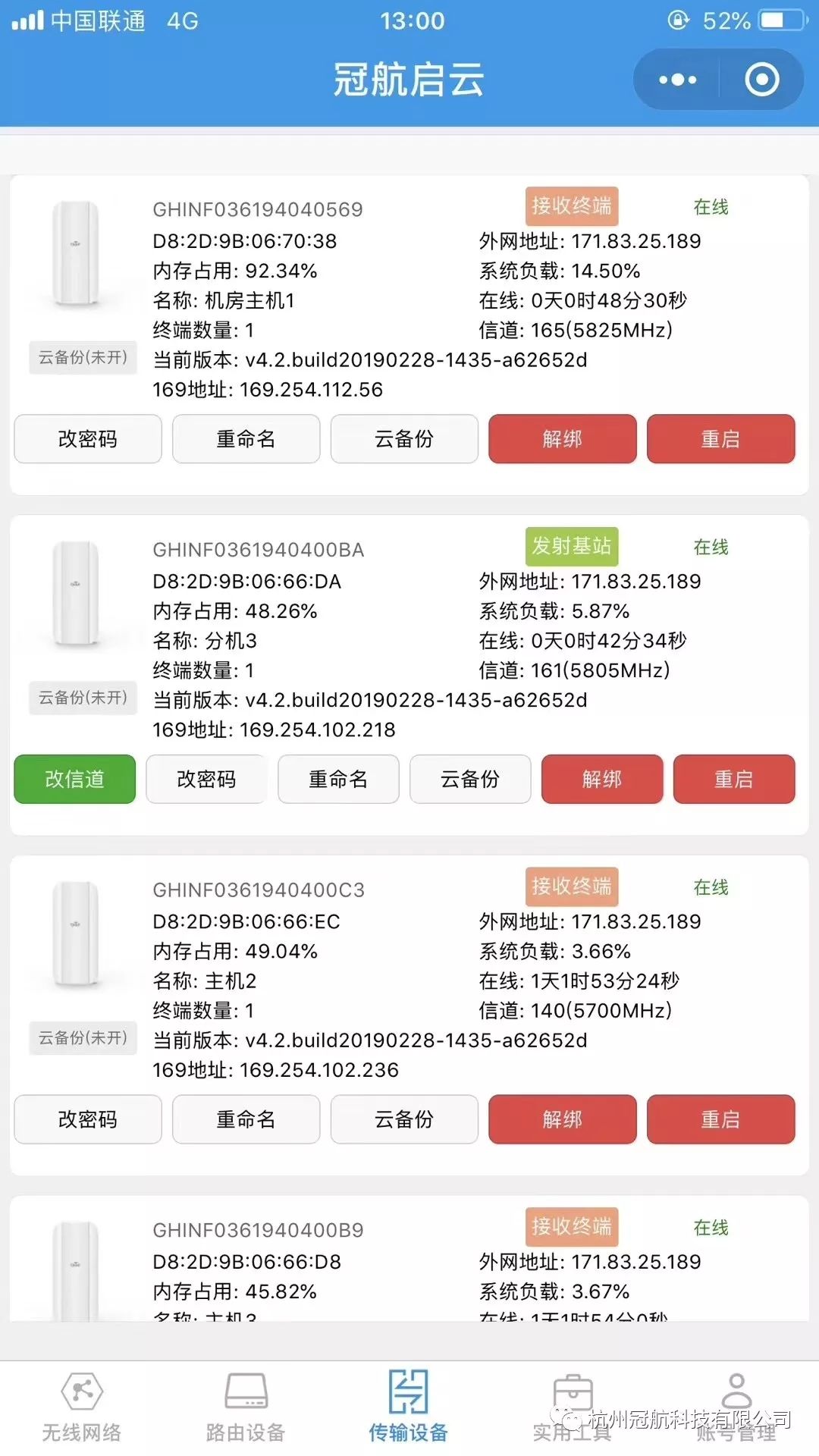Click 云备份(未开) label under 主机2
Image resolution: width=819 pixels, height=1456 pixels.
coord(83,1037)
